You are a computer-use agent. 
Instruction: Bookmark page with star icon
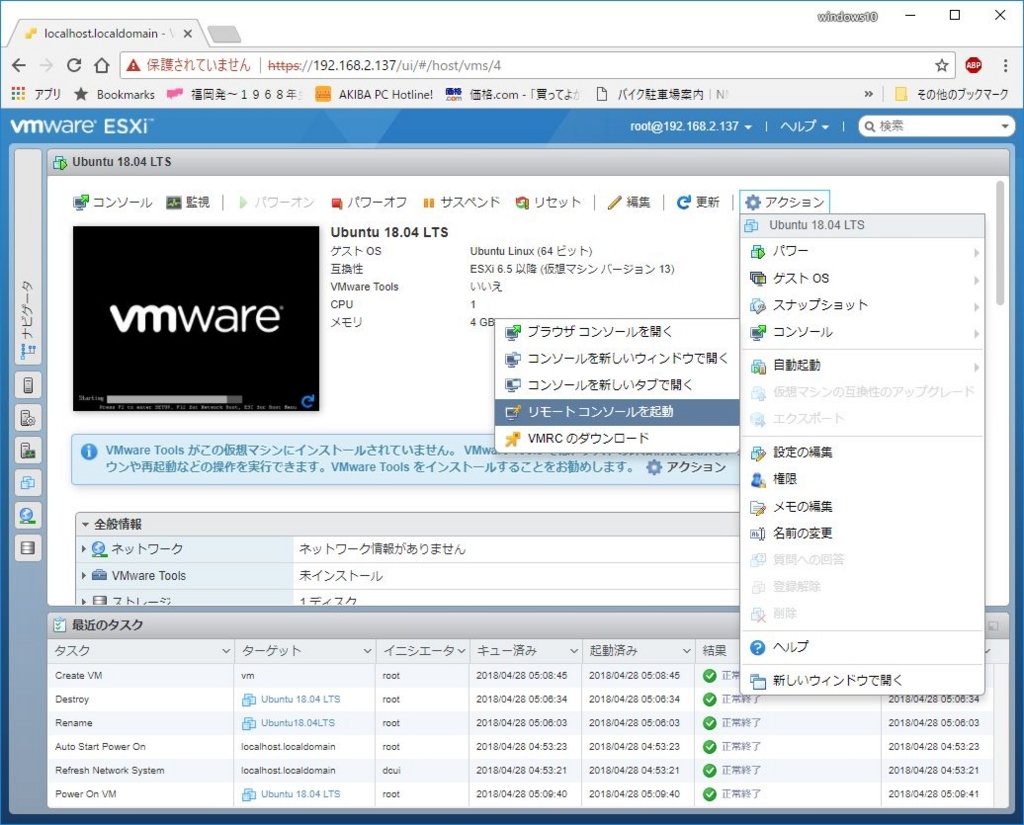(x=941, y=65)
